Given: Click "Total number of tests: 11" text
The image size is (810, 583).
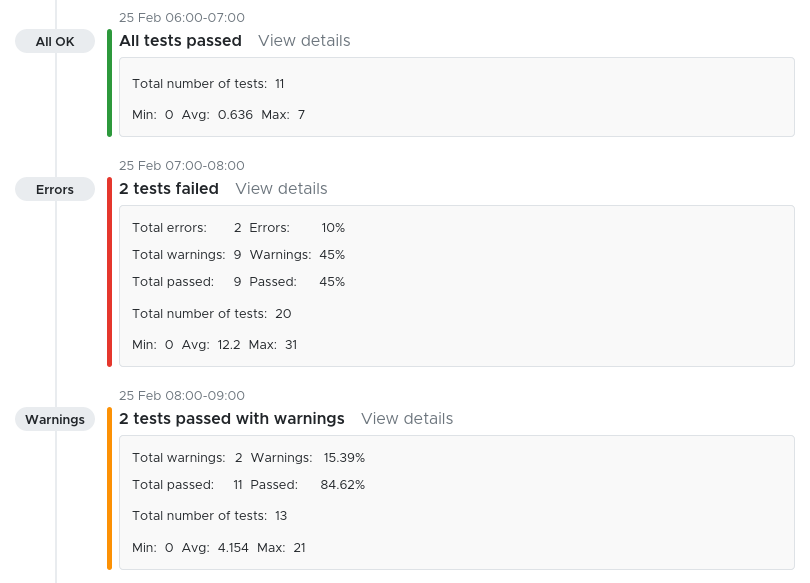Looking at the screenshot, I should (x=208, y=84).
